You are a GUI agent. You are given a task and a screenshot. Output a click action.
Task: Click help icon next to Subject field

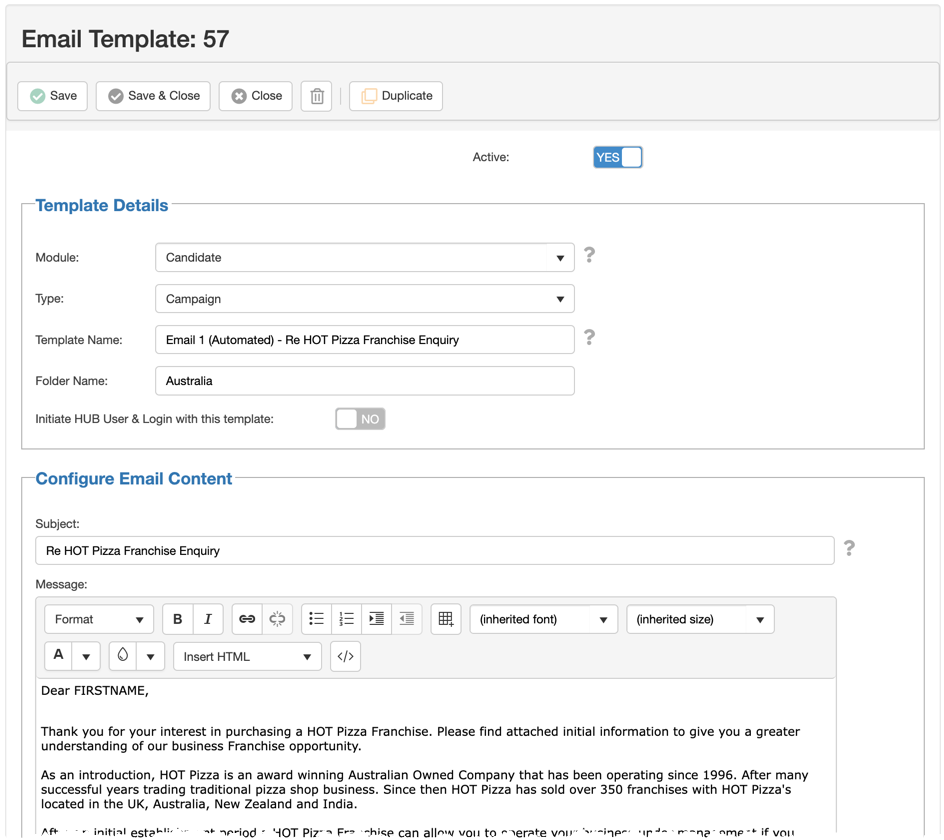849,548
